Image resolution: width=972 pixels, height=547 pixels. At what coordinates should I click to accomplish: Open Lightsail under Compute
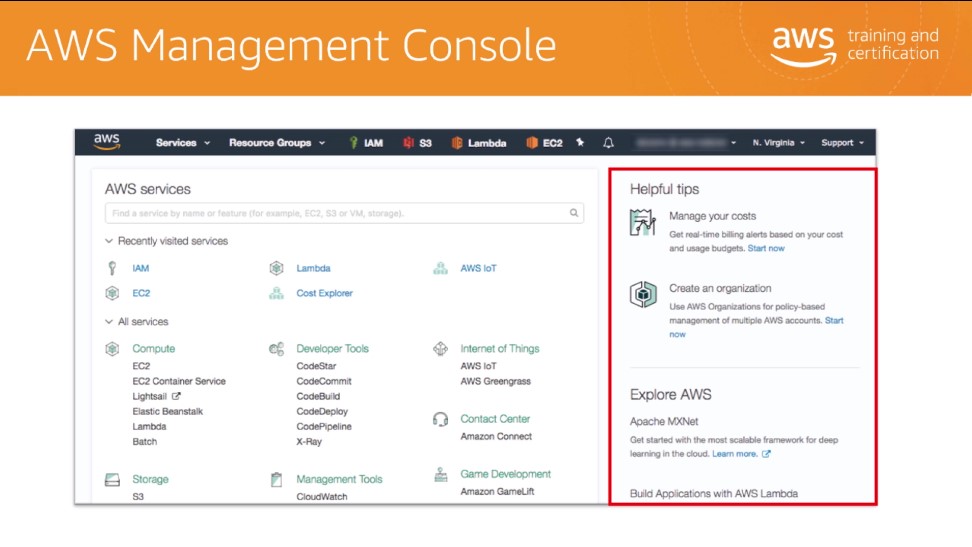149,396
